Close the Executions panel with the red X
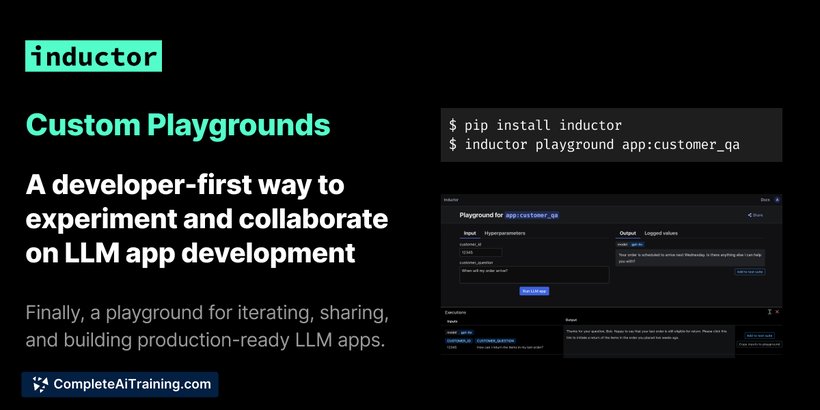The height and width of the screenshot is (410, 820). pyautogui.click(x=777, y=312)
